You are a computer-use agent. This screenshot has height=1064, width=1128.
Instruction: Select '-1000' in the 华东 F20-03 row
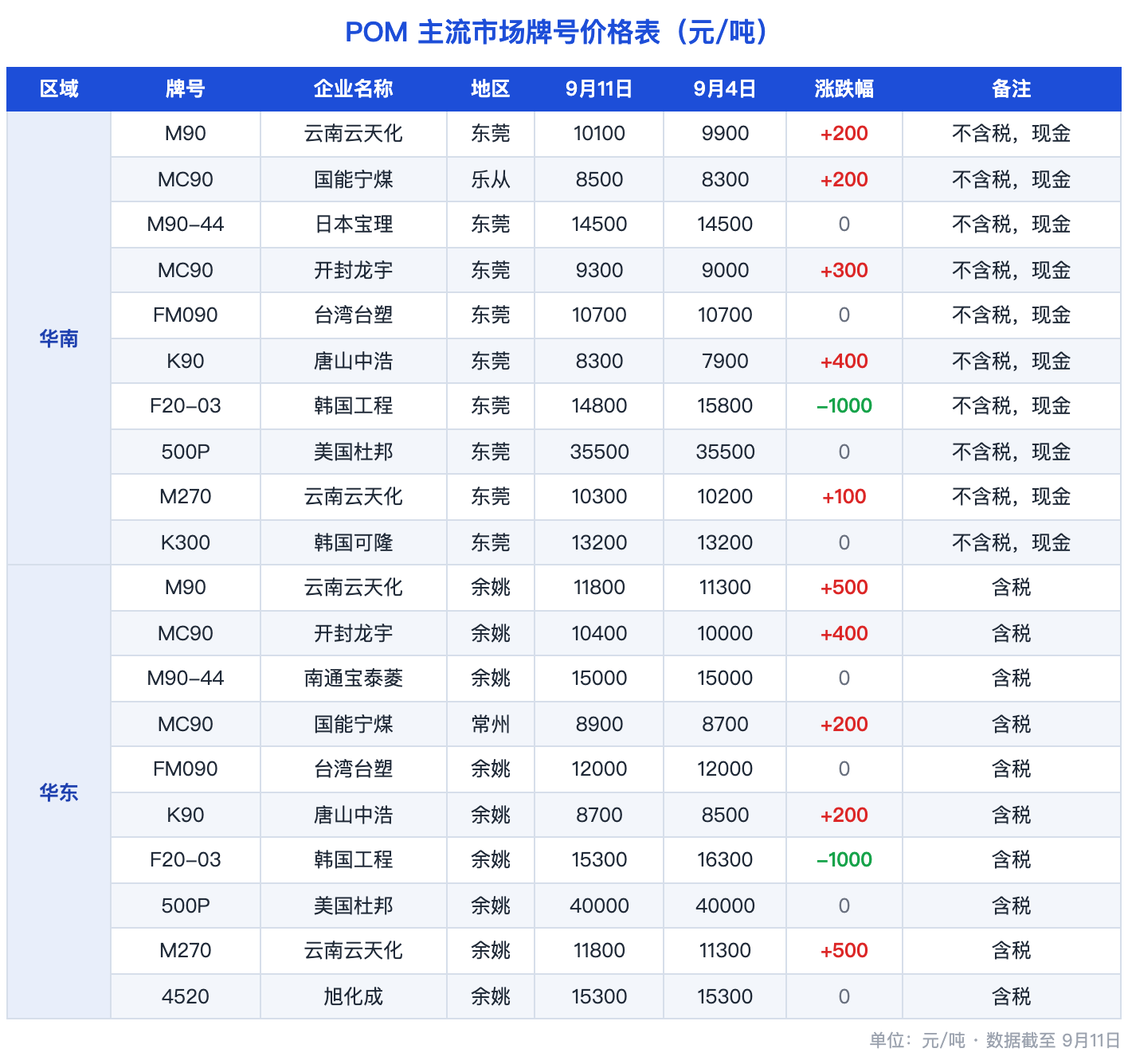coord(844,860)
